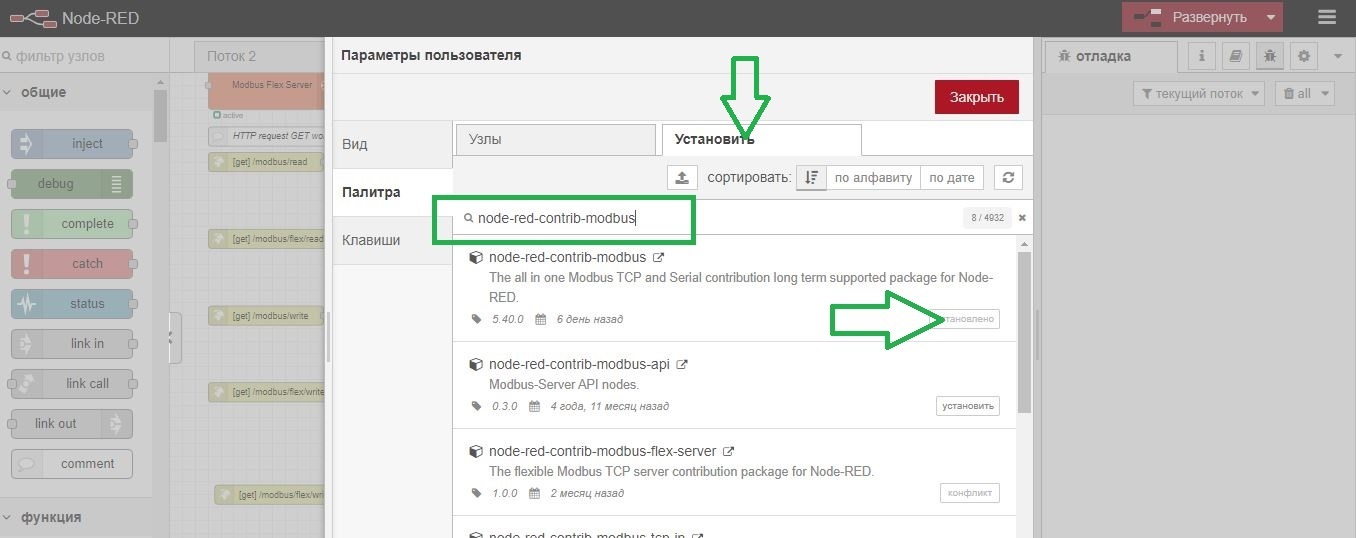Sort modules по алфавиту
Image resolution: width=1356 pixels, height=538 pixels.
pyautogui.click(x=873, y=177)
